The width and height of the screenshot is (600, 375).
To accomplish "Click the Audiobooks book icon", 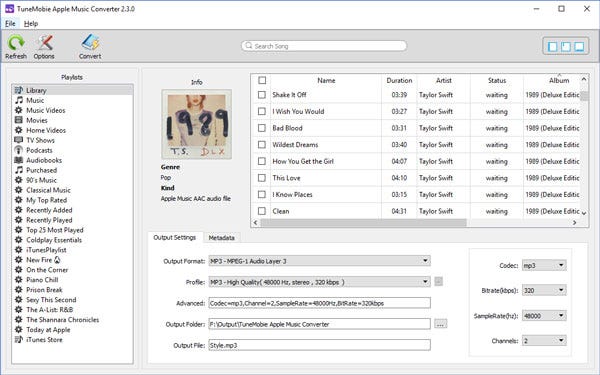I will click(18, 160).
